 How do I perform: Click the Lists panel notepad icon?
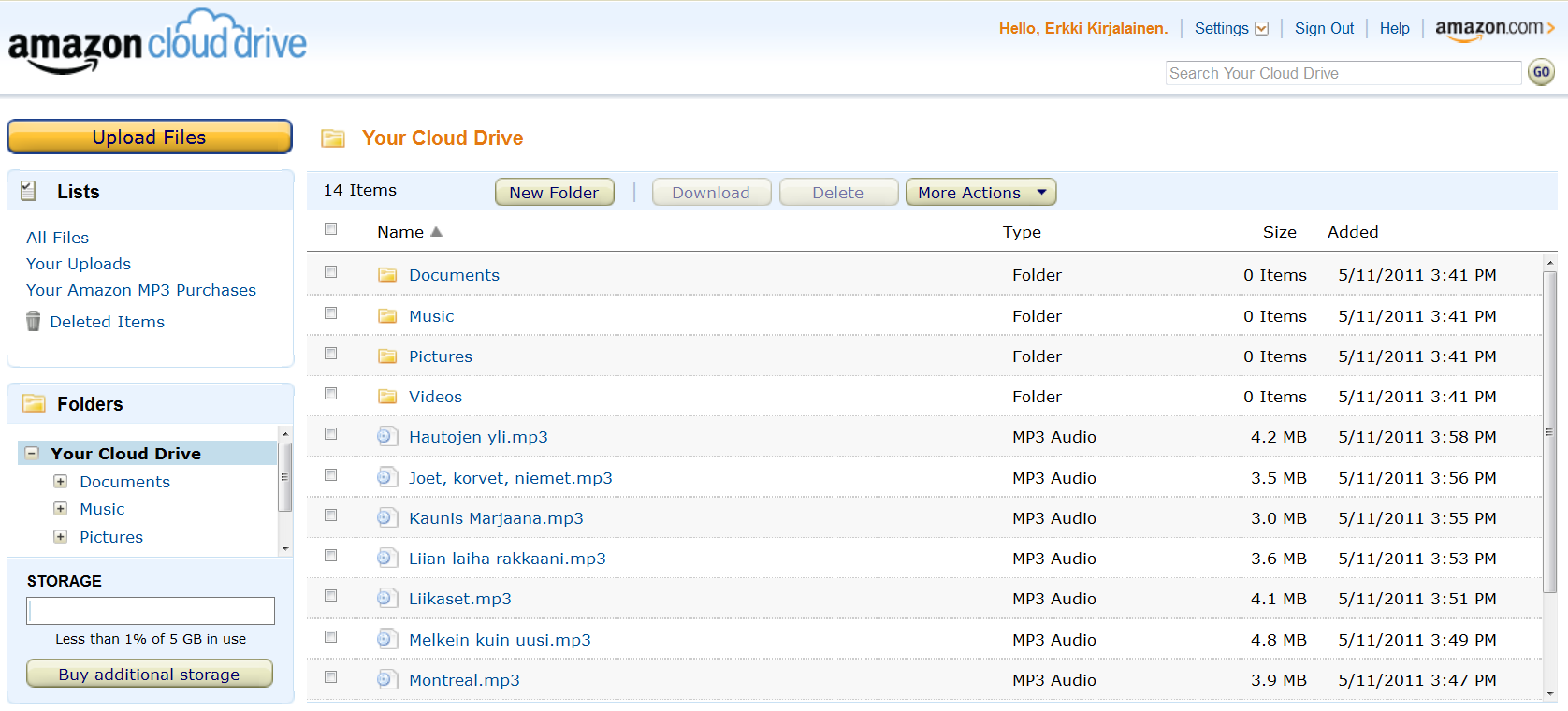tap(29, 191)
